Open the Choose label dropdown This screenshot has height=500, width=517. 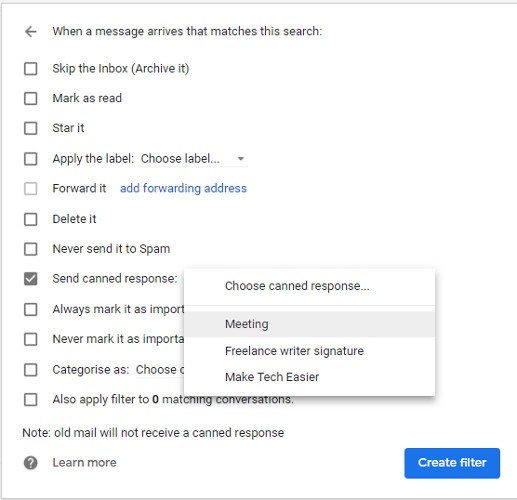click(193, 159)
